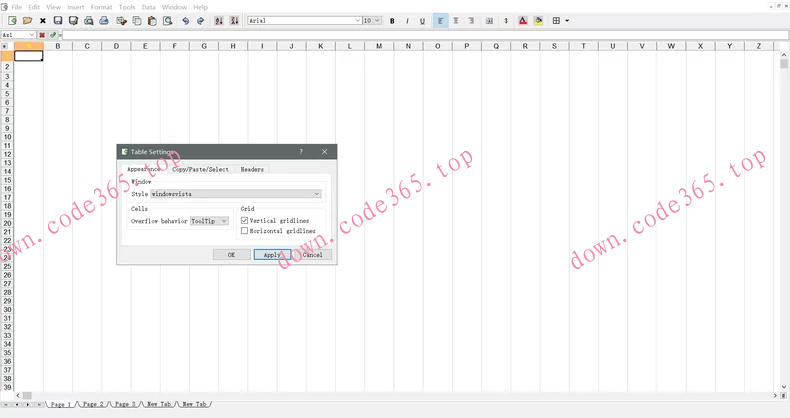
Task: Select column header M
Action: tap(379, 46)
